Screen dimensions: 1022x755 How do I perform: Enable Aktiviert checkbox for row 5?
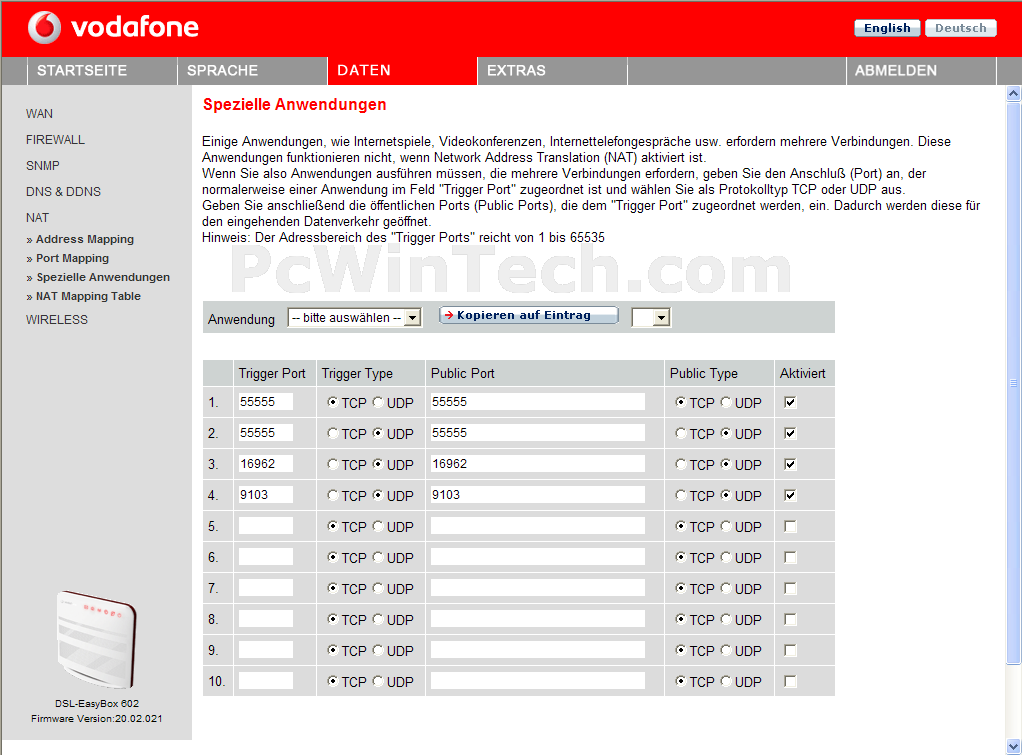pos(790,526)
